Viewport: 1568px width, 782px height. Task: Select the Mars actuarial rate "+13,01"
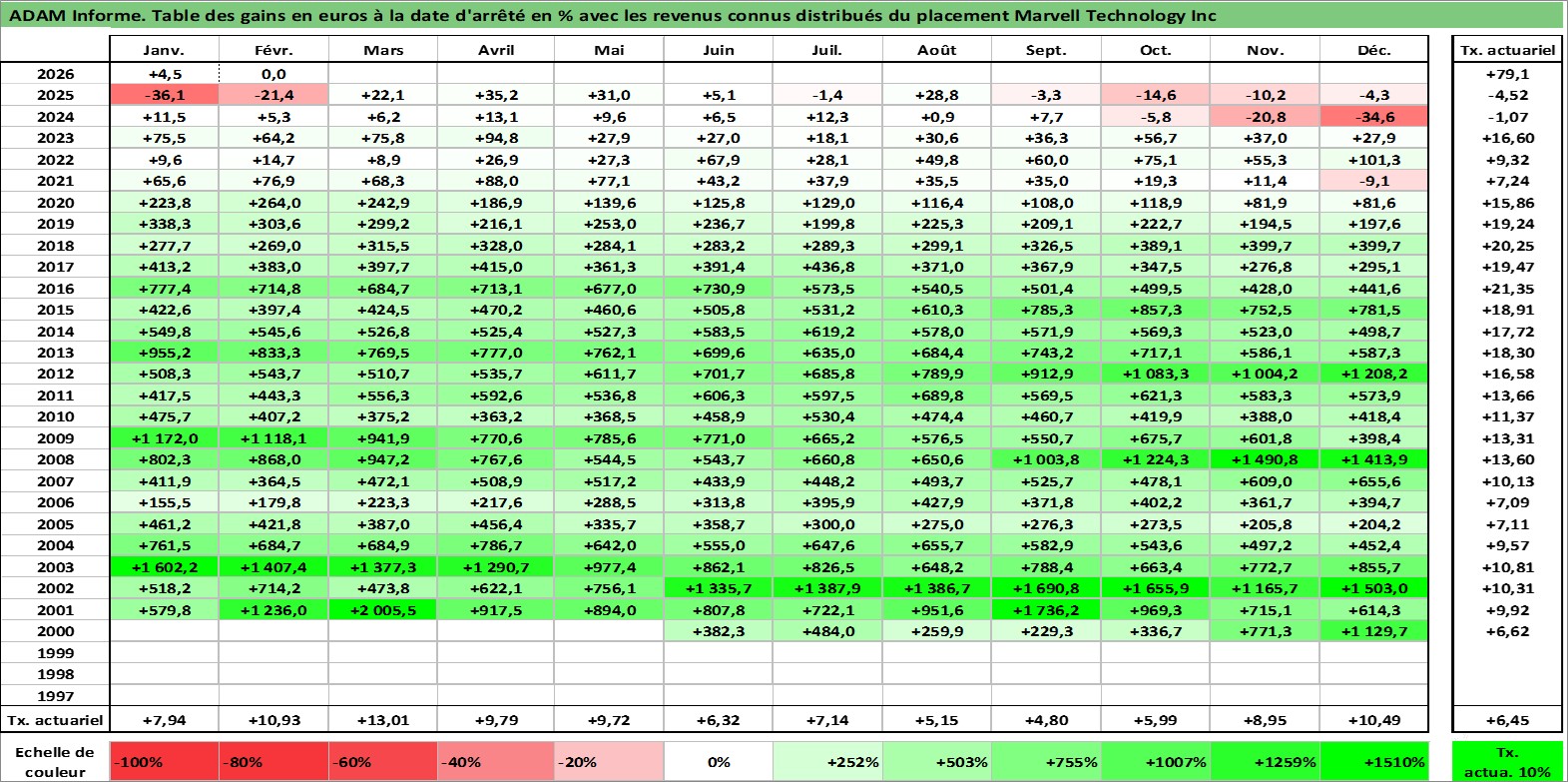[x=383, y=719]
